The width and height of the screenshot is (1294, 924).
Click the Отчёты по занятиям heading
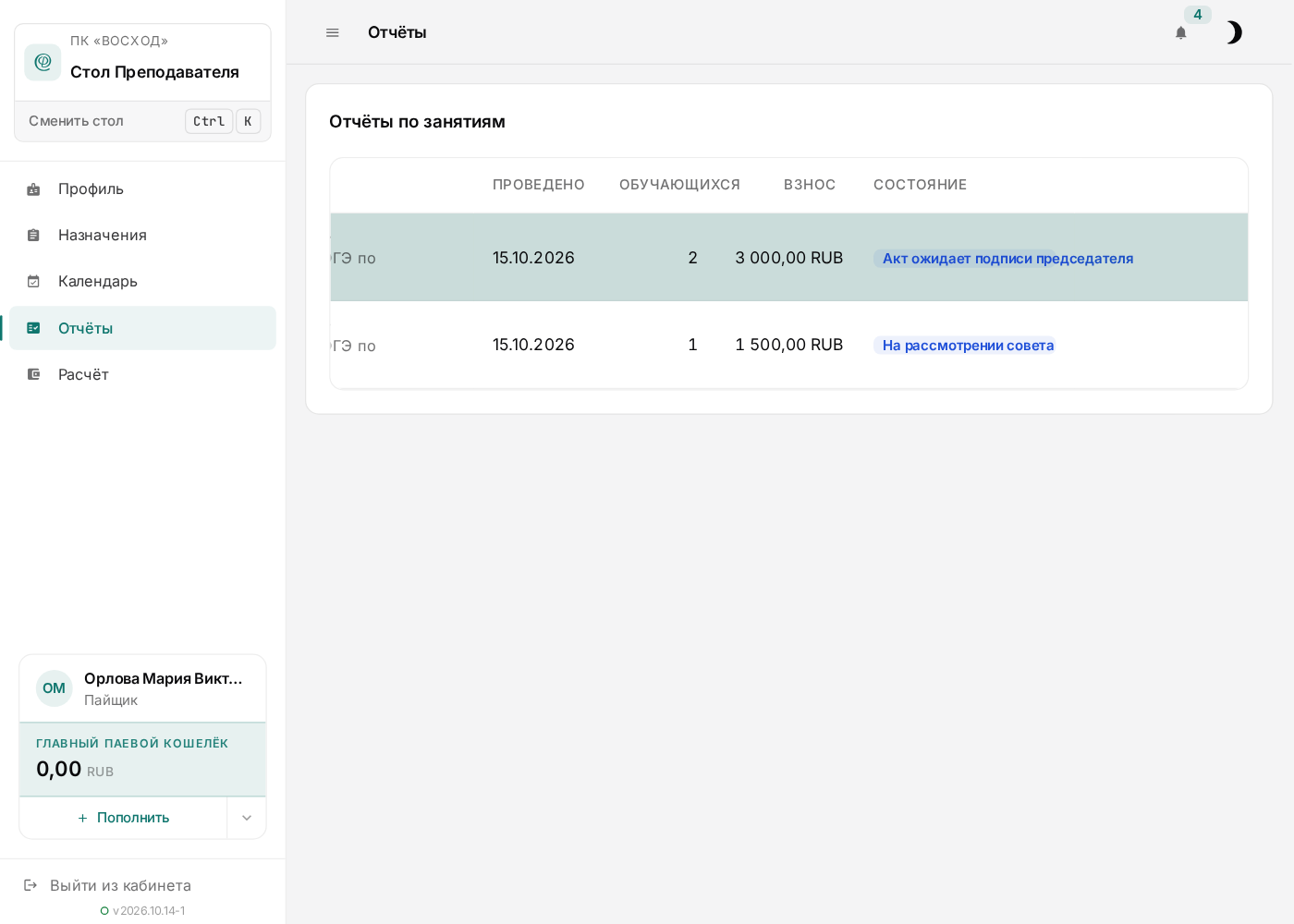[417, 122]
